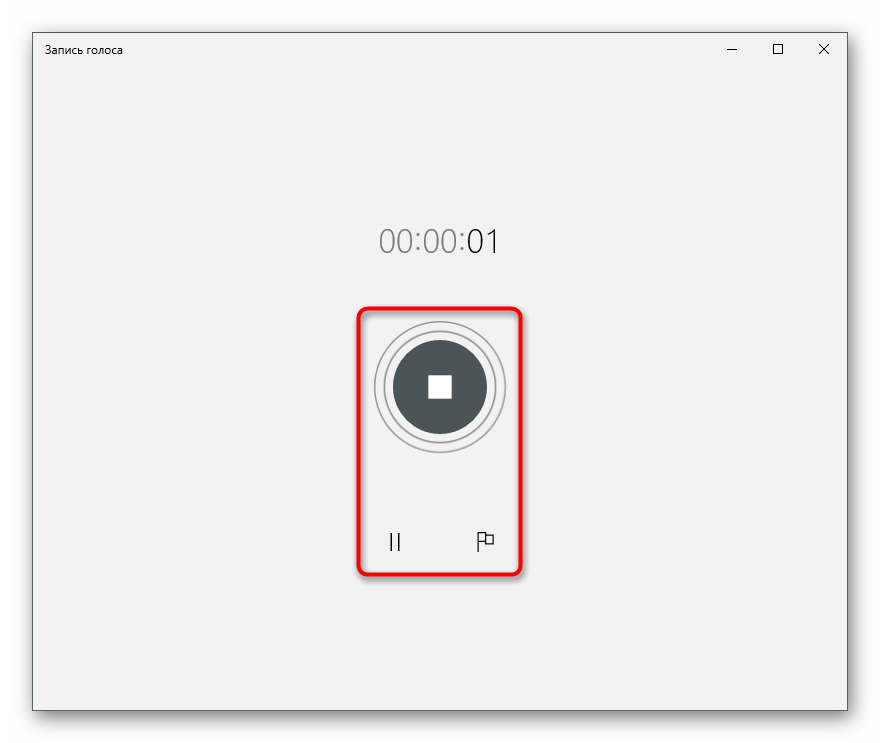Click the 00:00:01 recording timer
Image resolution: width=880 pixels, height=743 pixels.
tap(439, 242)
